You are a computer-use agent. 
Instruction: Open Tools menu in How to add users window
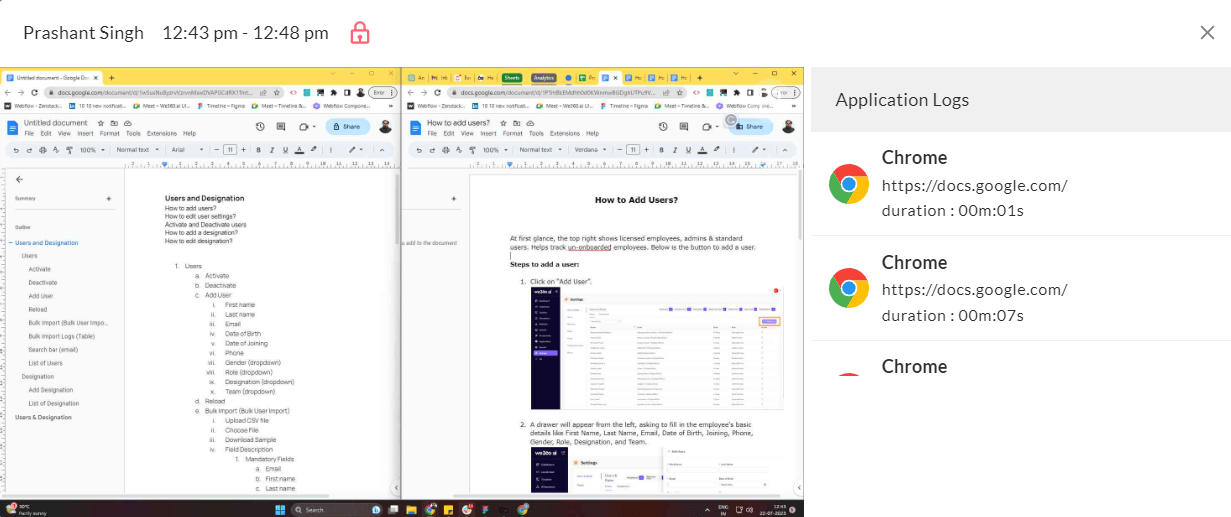tap(536, 133)
